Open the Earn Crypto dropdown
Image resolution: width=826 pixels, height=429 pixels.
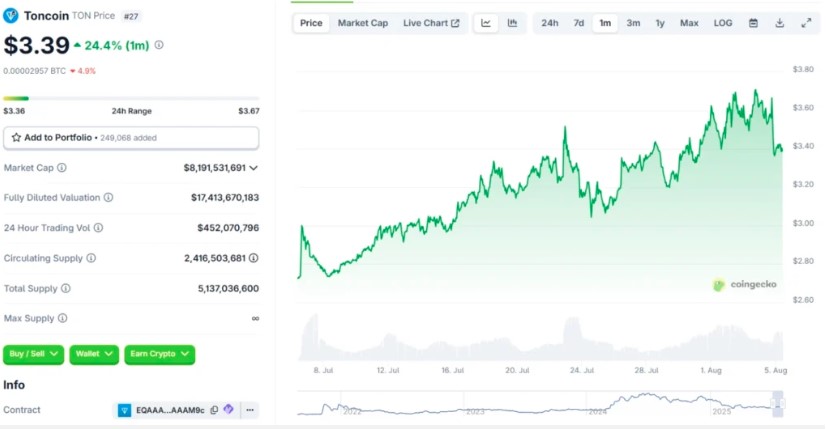[160, 354]
